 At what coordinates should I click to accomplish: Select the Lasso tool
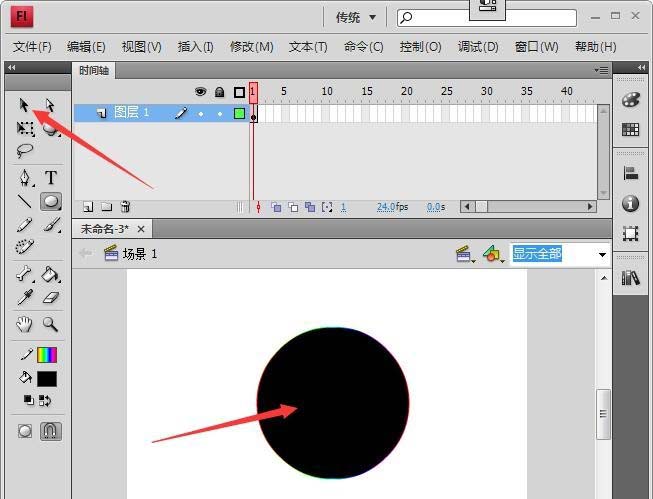pos(25,151)
